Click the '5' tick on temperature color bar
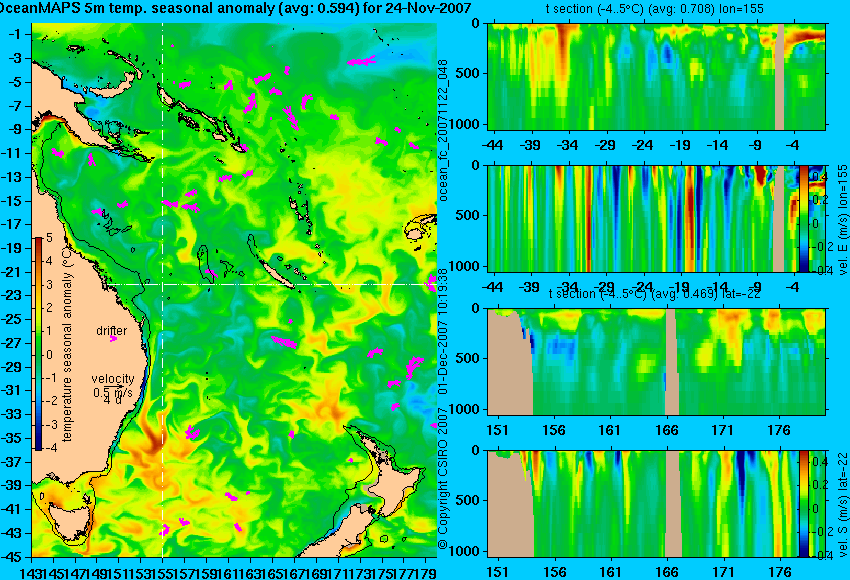The width and height of the screenshot is (850, 580). pos(49,237)
